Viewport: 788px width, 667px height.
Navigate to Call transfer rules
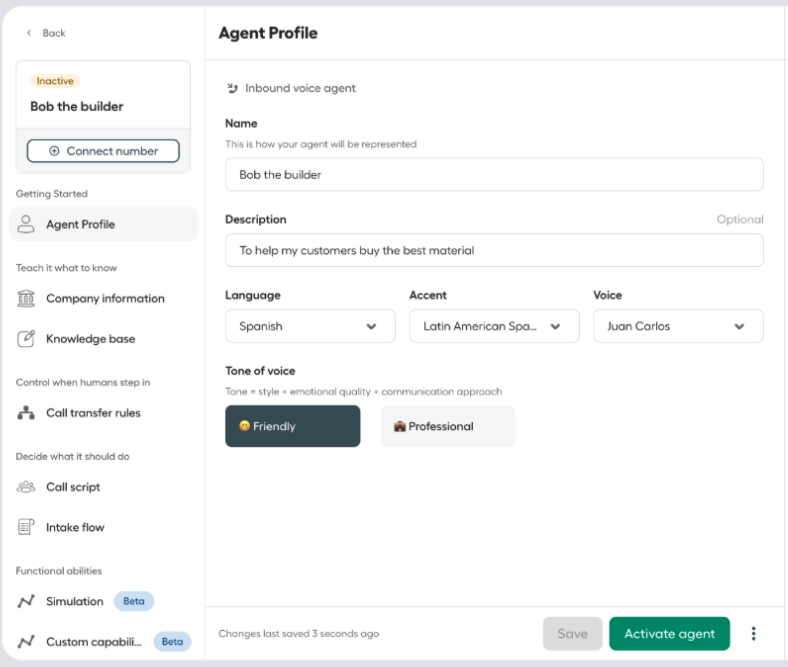pos(104,413)
